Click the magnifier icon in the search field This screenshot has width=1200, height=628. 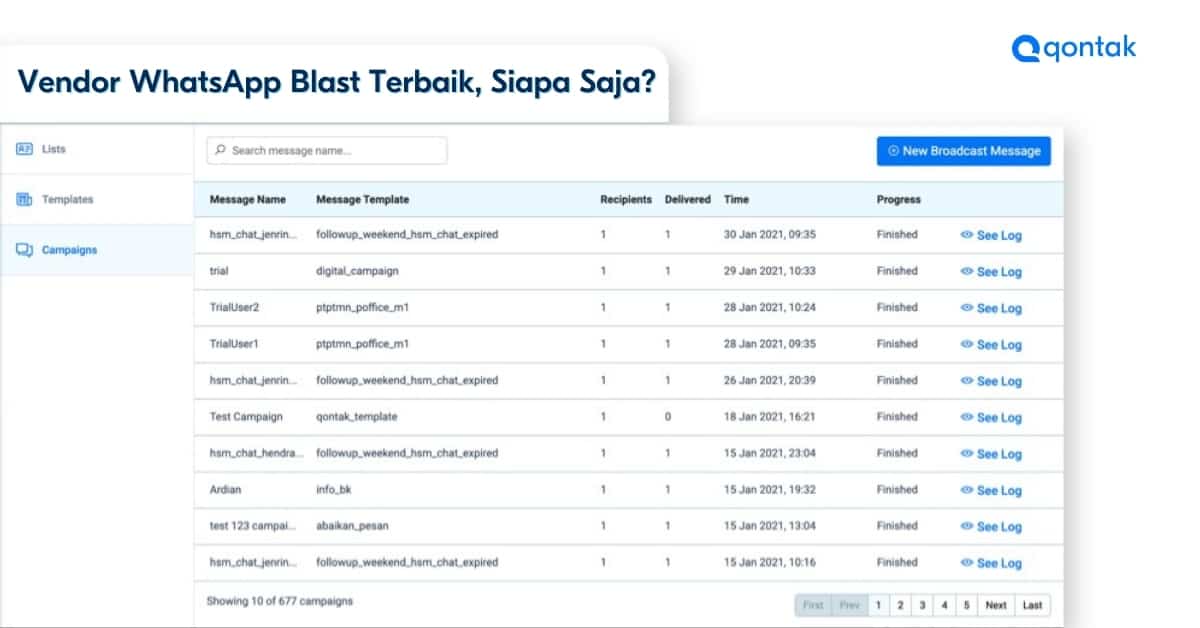pyautogui.click(x=219, y=150)
